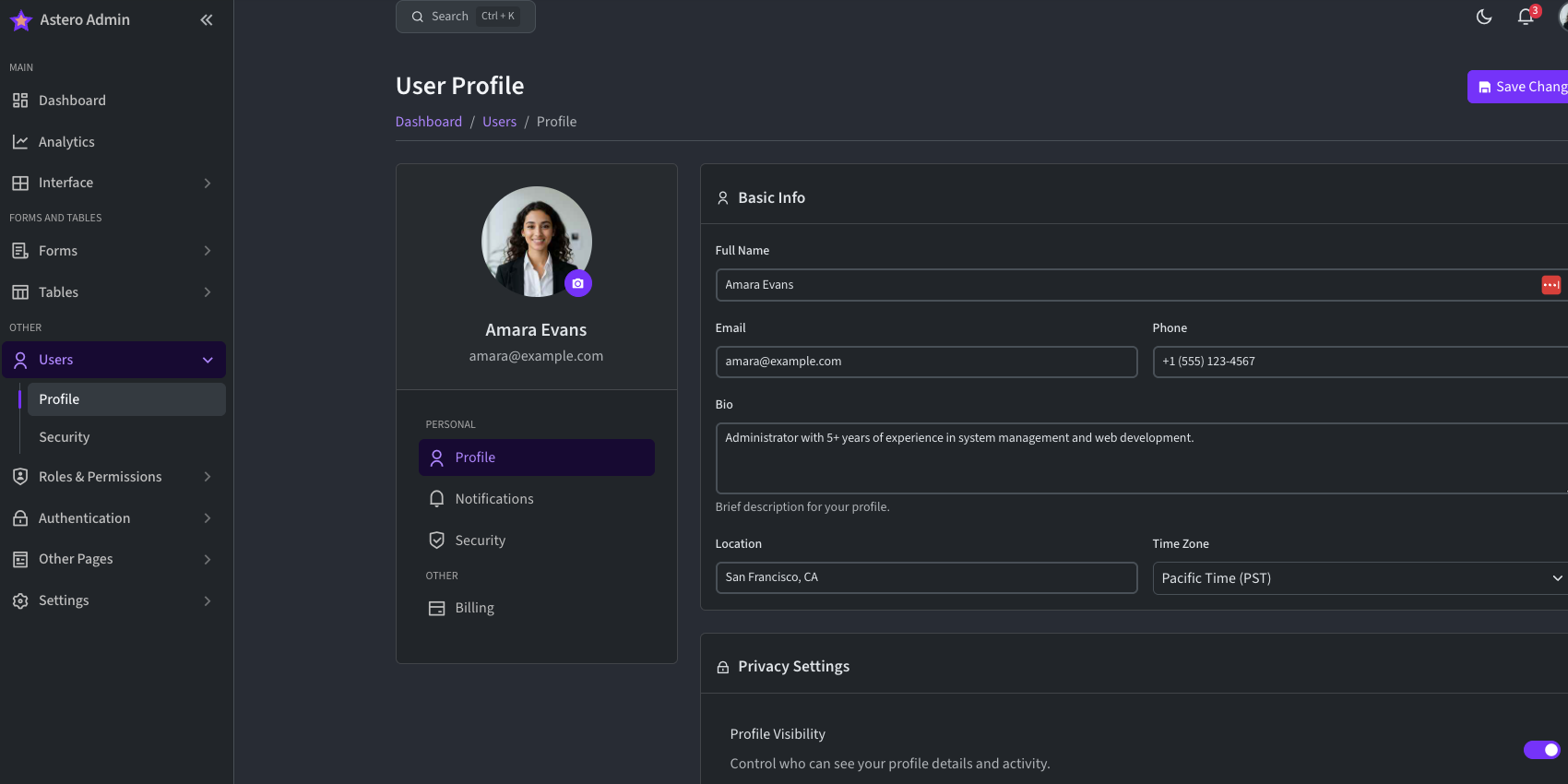Click the Save Changes button

coord(1518,87)
